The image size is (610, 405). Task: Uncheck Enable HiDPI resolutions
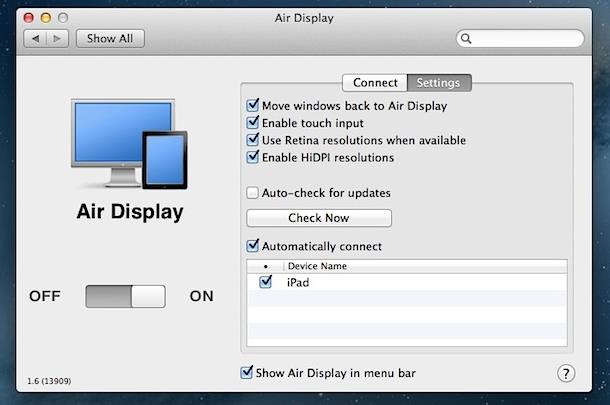pos(252,157)
